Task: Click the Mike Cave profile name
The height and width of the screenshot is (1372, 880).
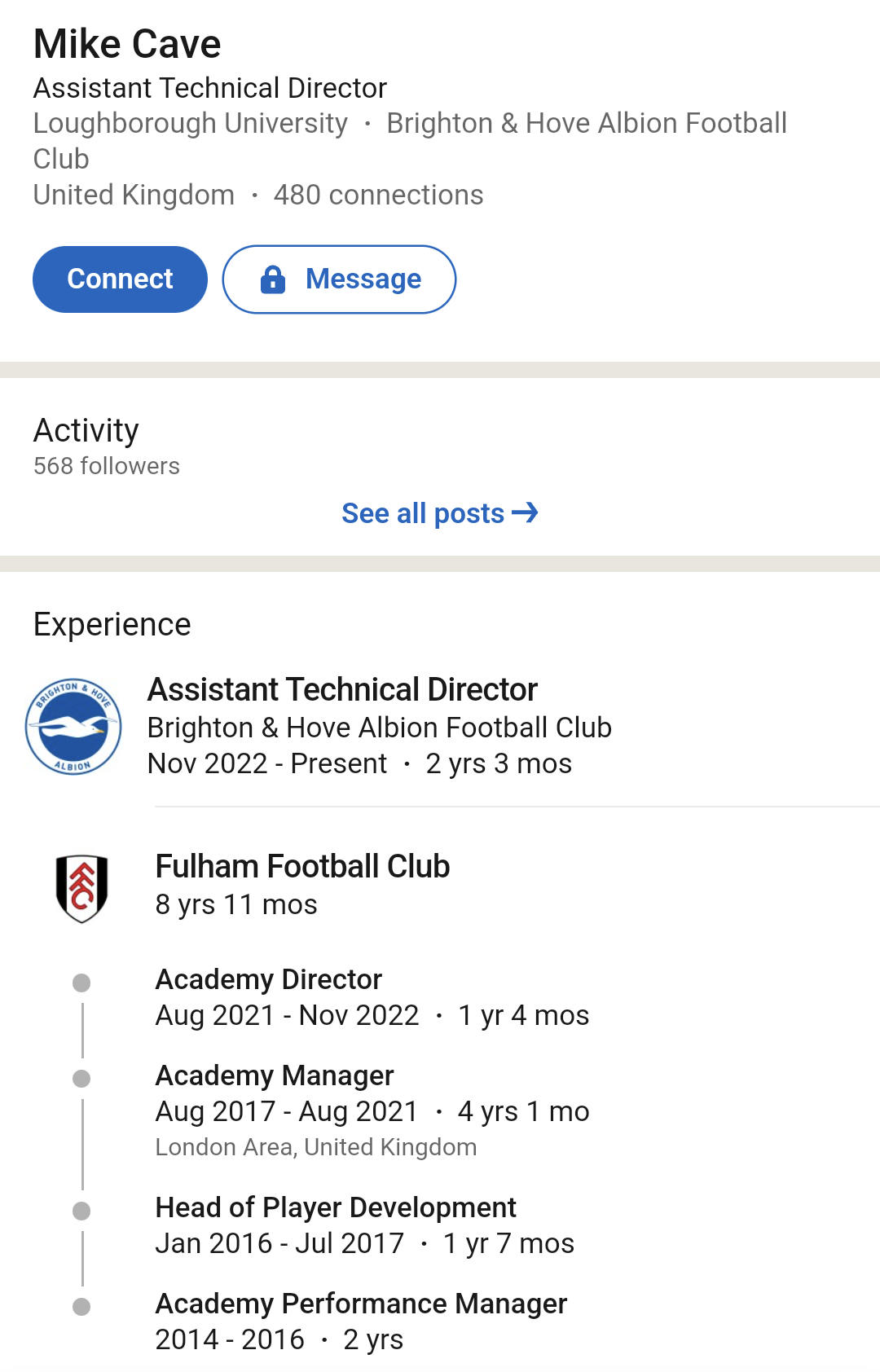Action: point(127,44)
